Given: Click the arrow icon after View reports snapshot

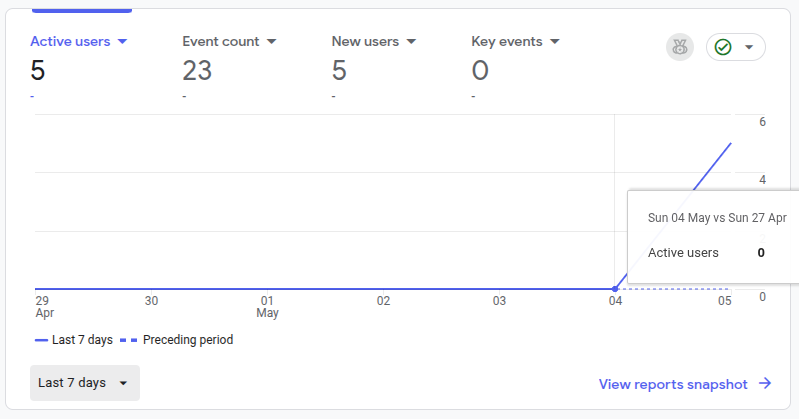Looking at the screenshot, I should (765, 383).
